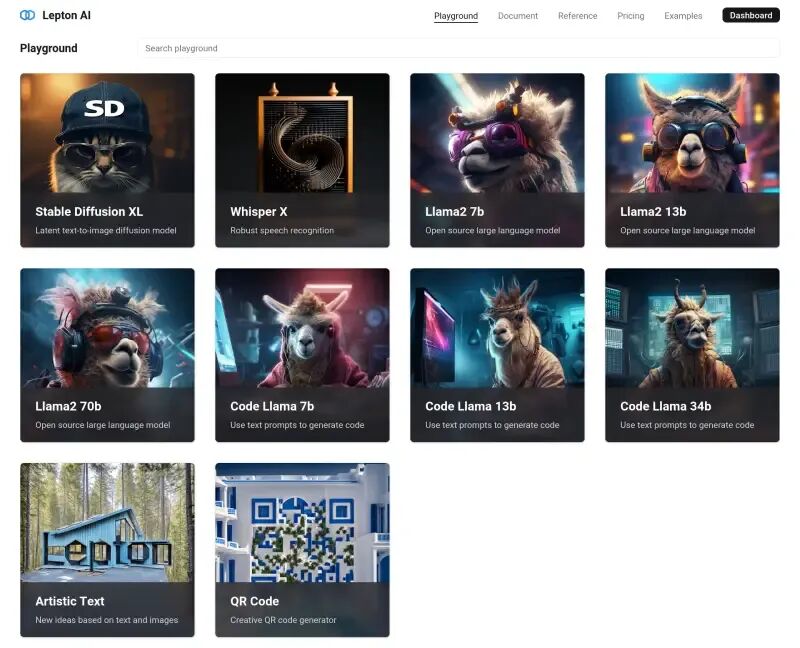800x648 pixels.
Task: Click Code Llama 34b 'Use text prompts to generate code'
Action: pos(687,425)
